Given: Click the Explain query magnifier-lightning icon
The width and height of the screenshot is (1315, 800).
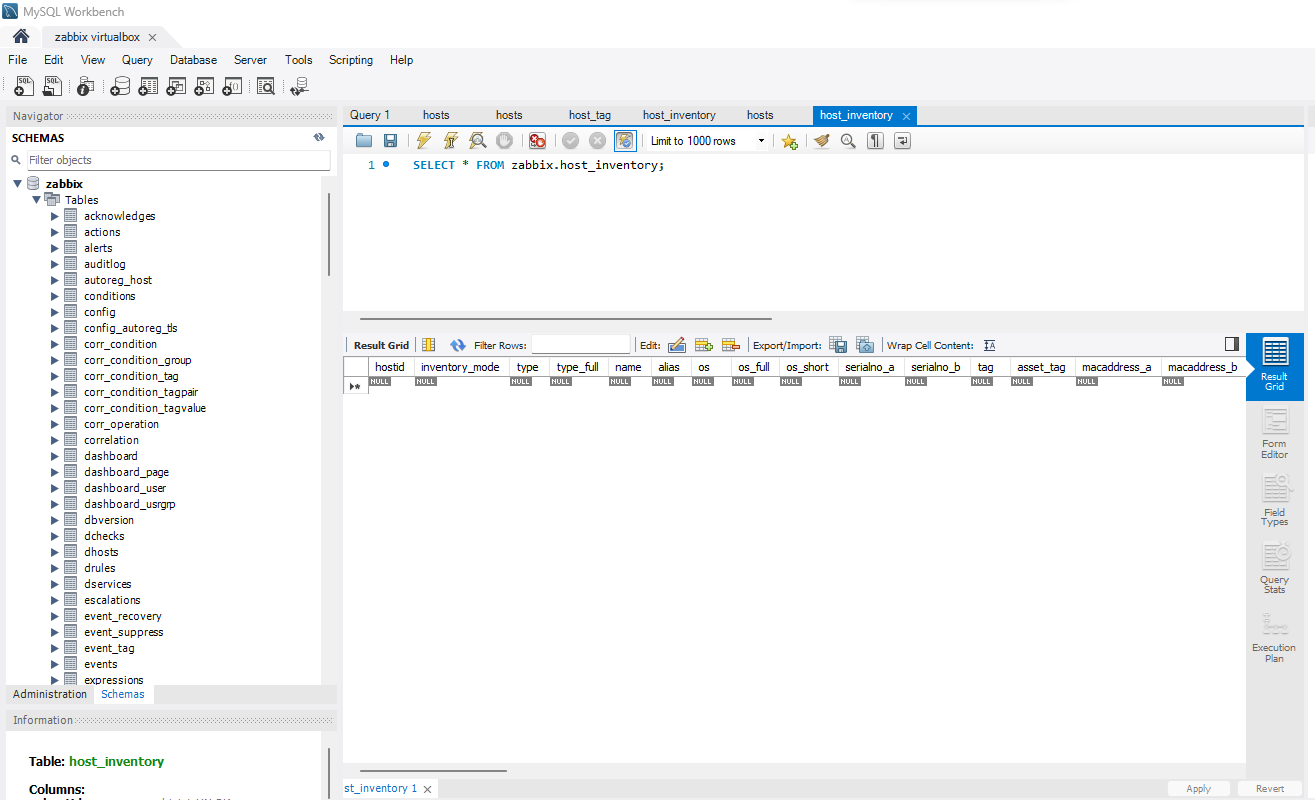Looking at the screenshot, I should (478, 141).
